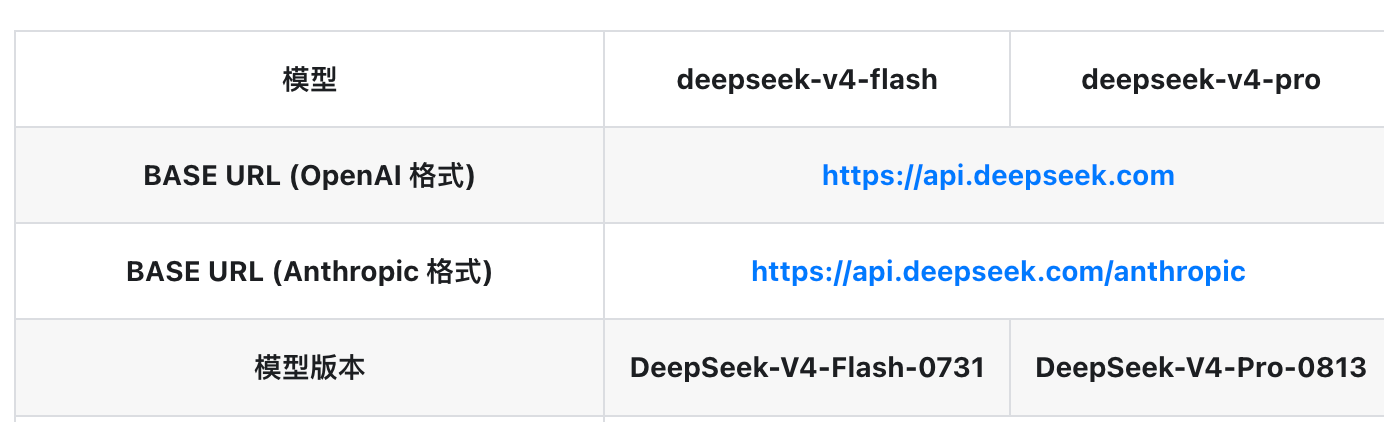The height and width of the screenshot is (422, 1384).
Task: Open the https://api.deepseek.com link
Action: 998,176
